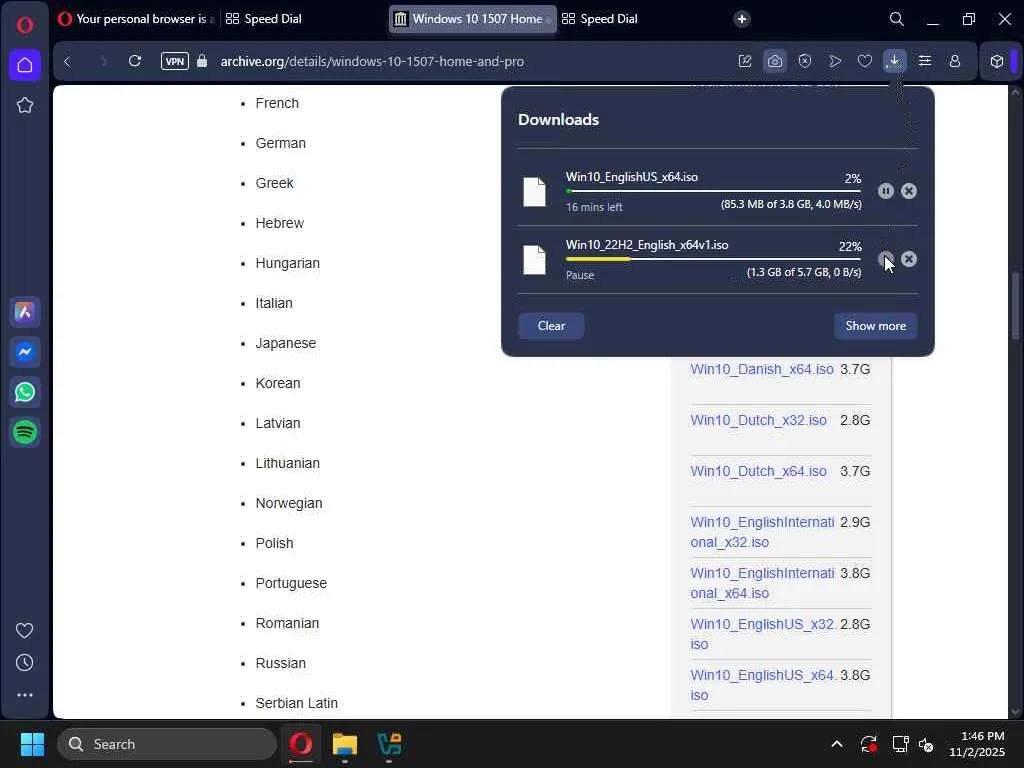
Task: Cancel the Win10_EnglishUS_x64.iso download
Action: [x=908, y=191]
